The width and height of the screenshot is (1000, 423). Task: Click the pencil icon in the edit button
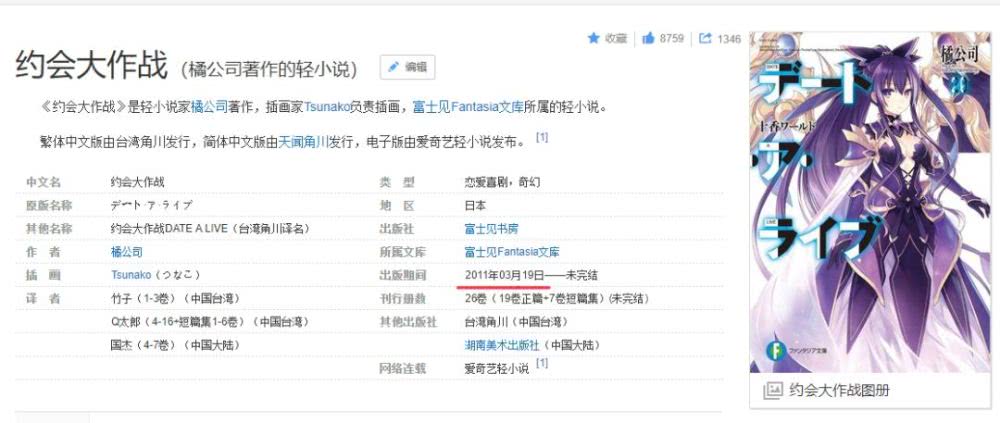pos(393,67)
